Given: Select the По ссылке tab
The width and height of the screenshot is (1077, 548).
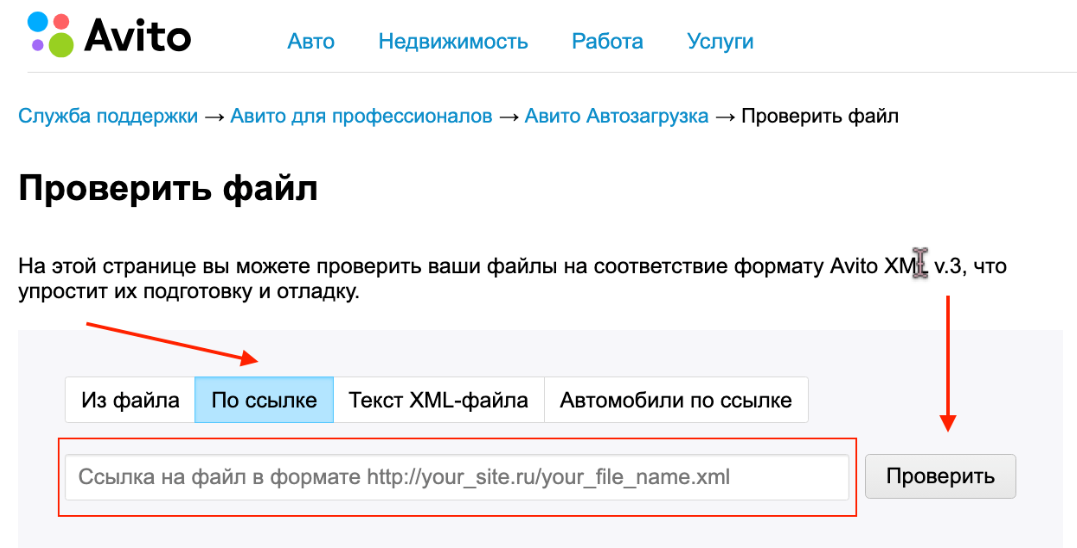Looking at the screenshot, I should click(264, 400).
